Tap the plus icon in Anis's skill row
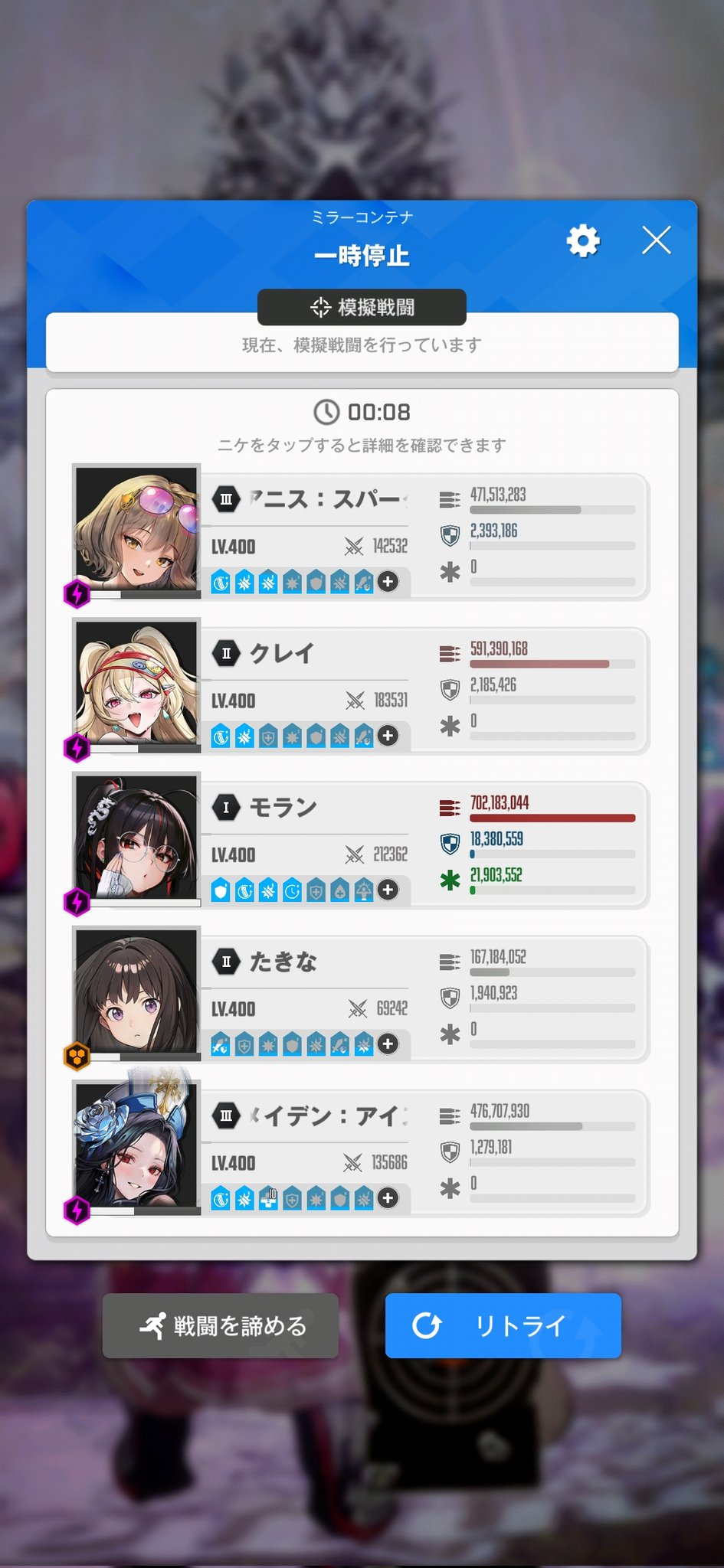Viewport: 724px width, 1568px height. click(388, 582)
